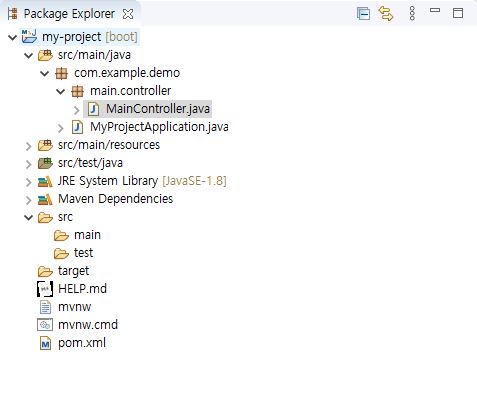
Task: Click the Collapse All toolbar icon
Action: coord(363,14)
